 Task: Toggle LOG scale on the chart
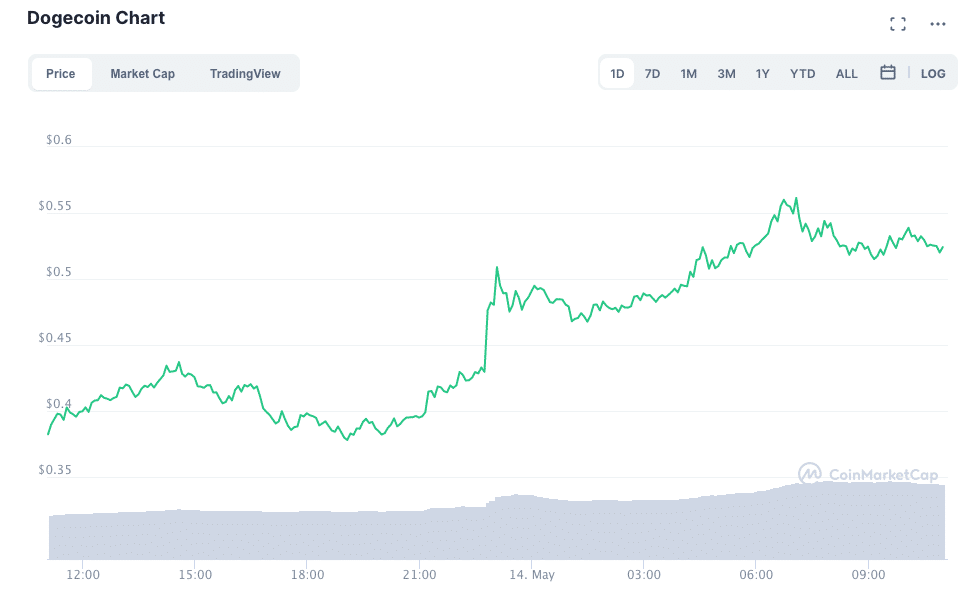click(x=932, y=73)
